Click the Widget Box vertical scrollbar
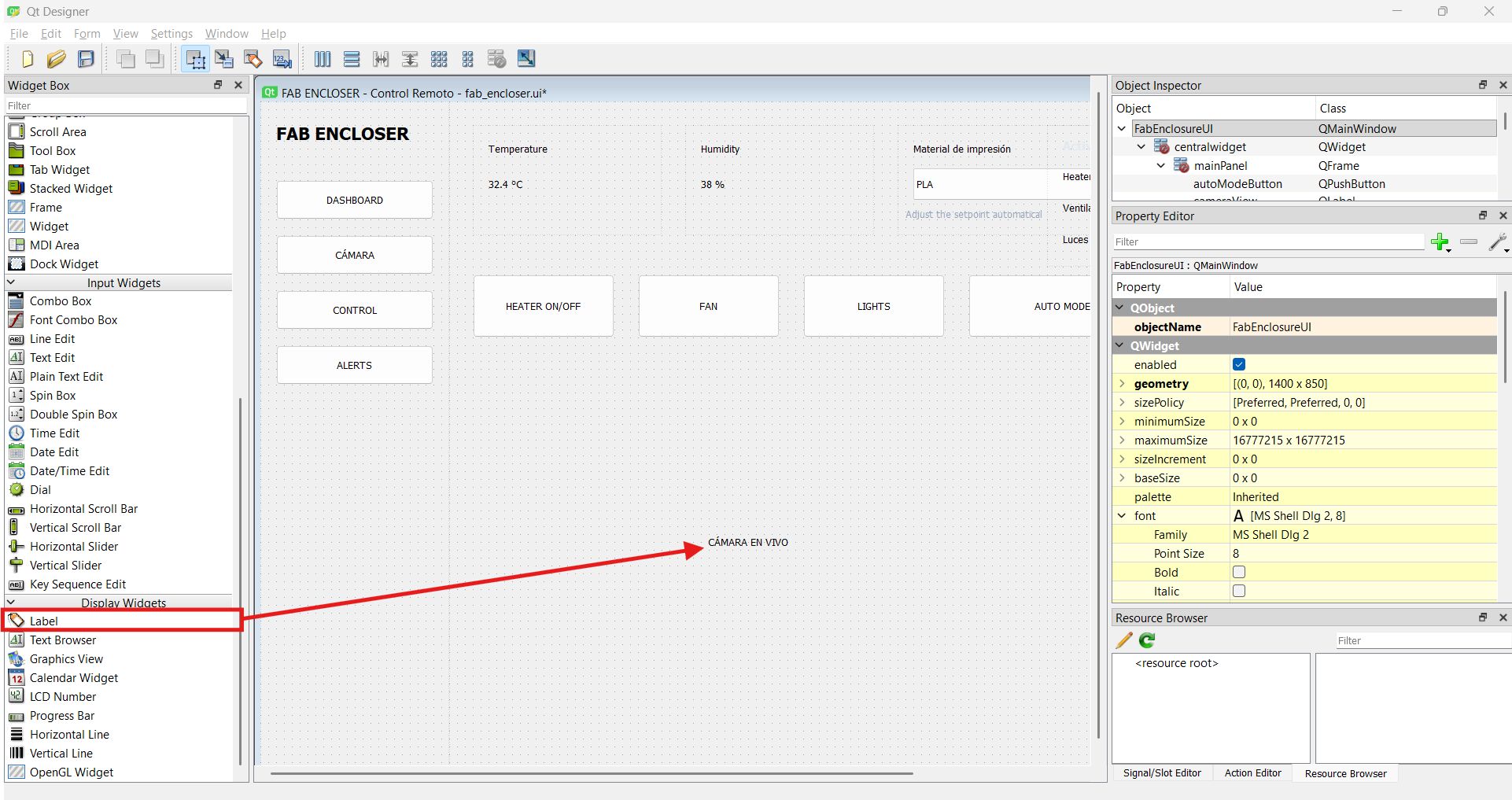Image resolution: width=1512 pixels, height=800 pixels. 241,581
